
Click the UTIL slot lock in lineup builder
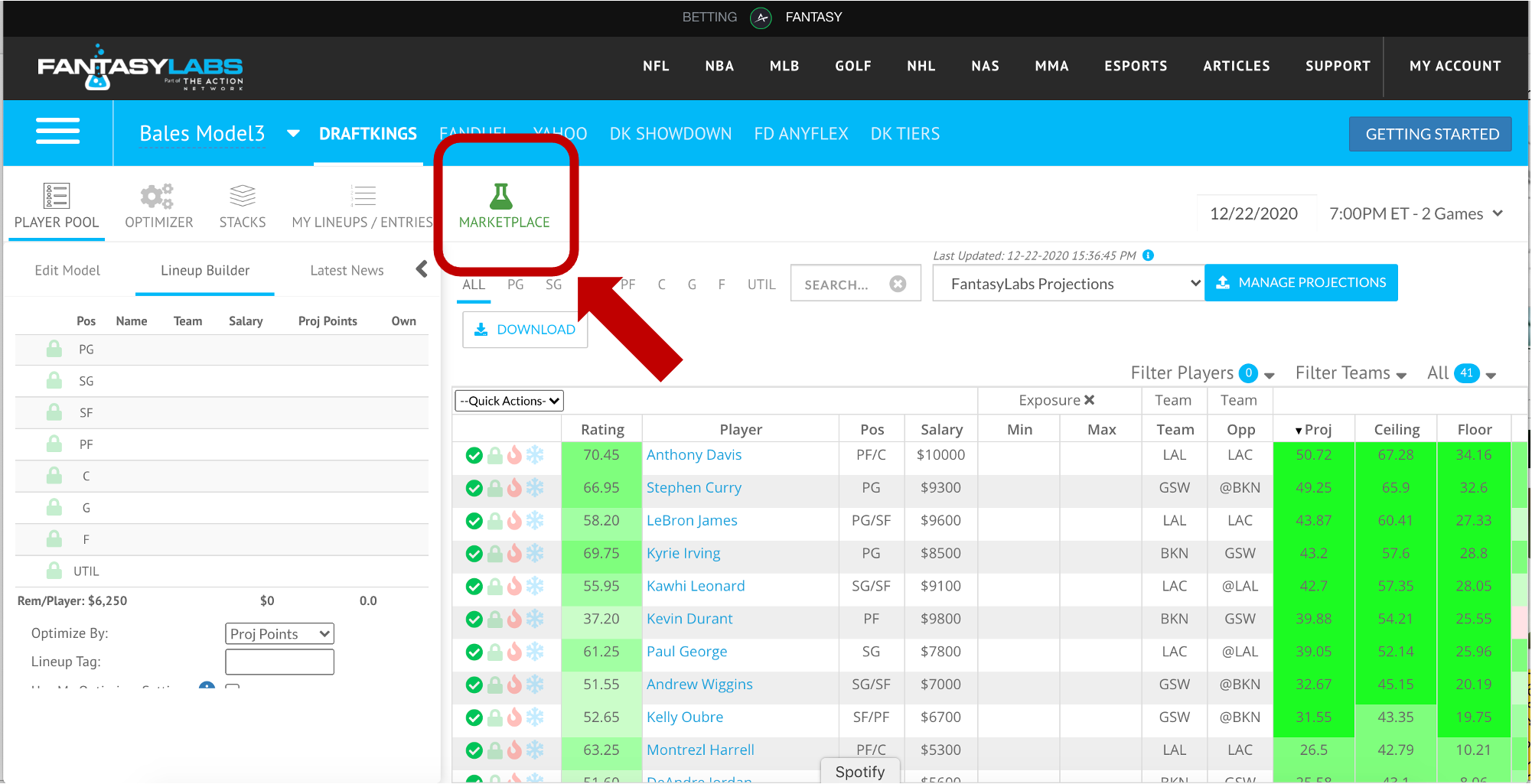[x=54, y=571]
